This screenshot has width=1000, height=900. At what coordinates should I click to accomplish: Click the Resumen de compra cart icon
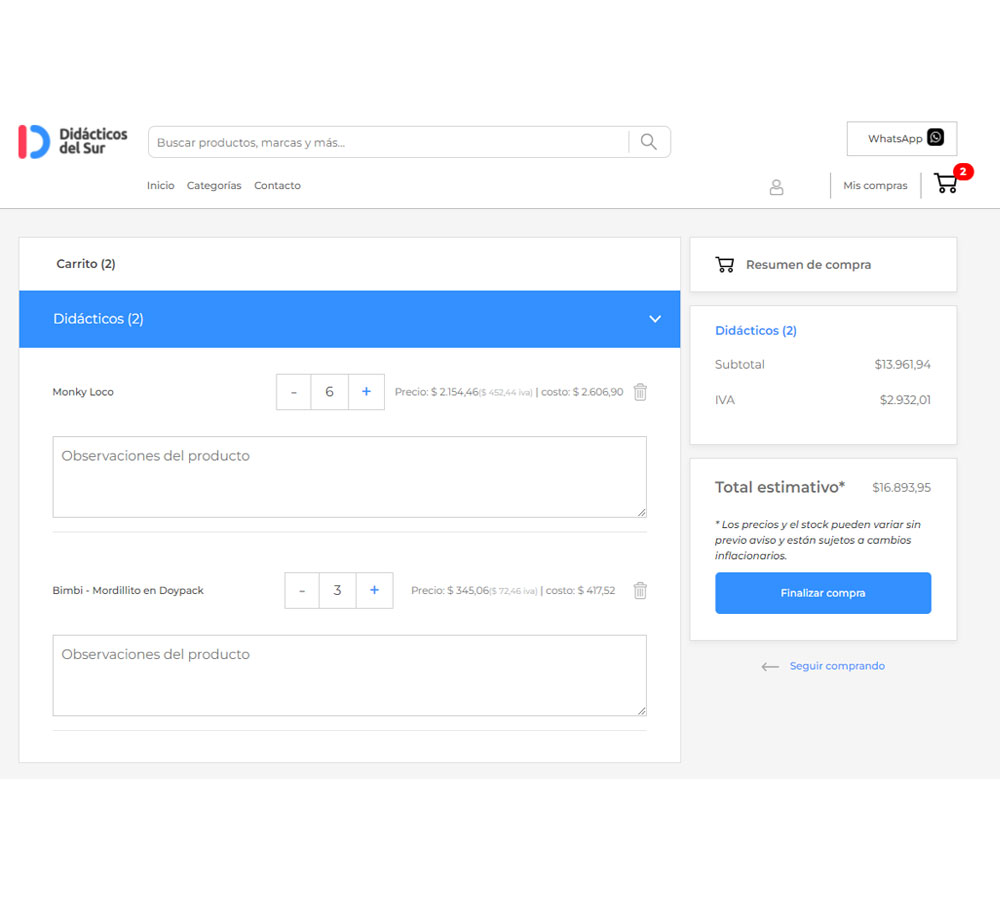[x=724, y=265]
